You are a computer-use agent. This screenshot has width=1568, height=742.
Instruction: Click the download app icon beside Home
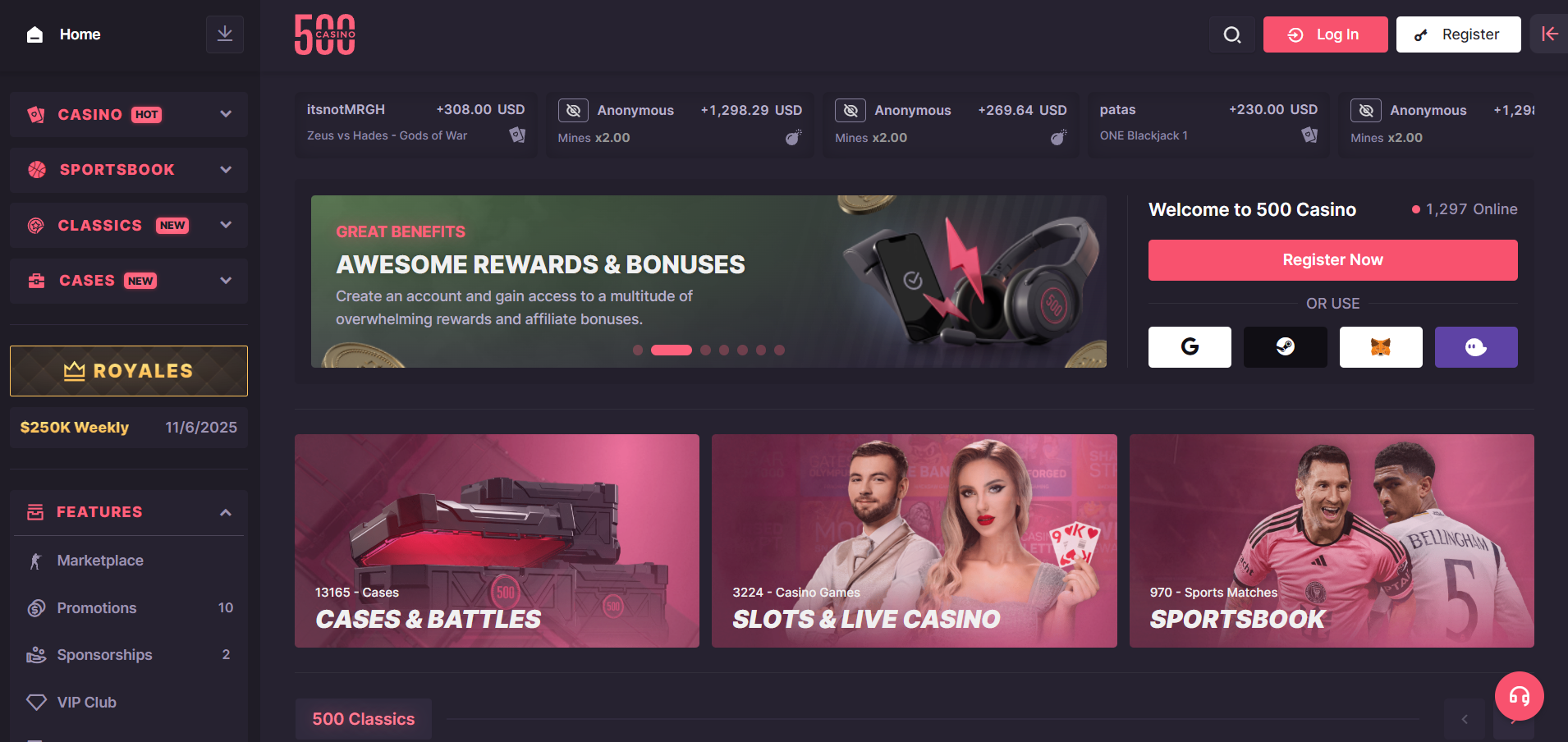pyautogui.click(x=225, y=34)
